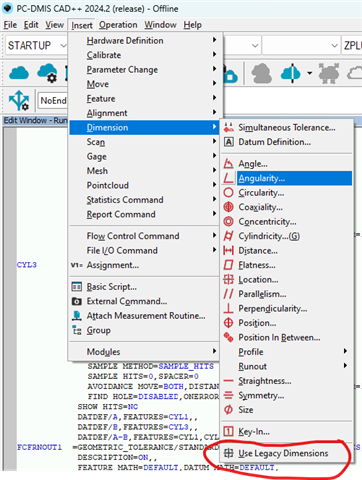Click the Position In Between icon
The width and height of the screenshot is (362, 480).
228,337
